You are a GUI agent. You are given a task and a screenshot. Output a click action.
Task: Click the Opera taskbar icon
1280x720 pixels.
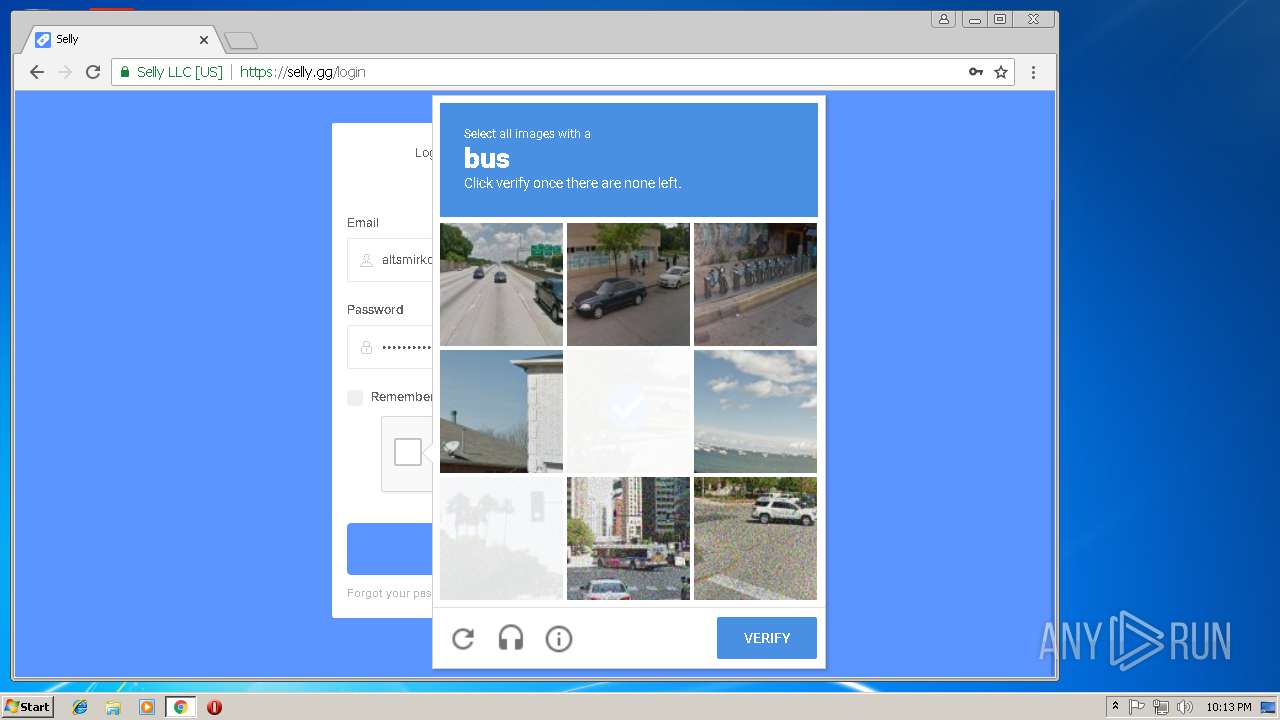(x=214, y=707)
